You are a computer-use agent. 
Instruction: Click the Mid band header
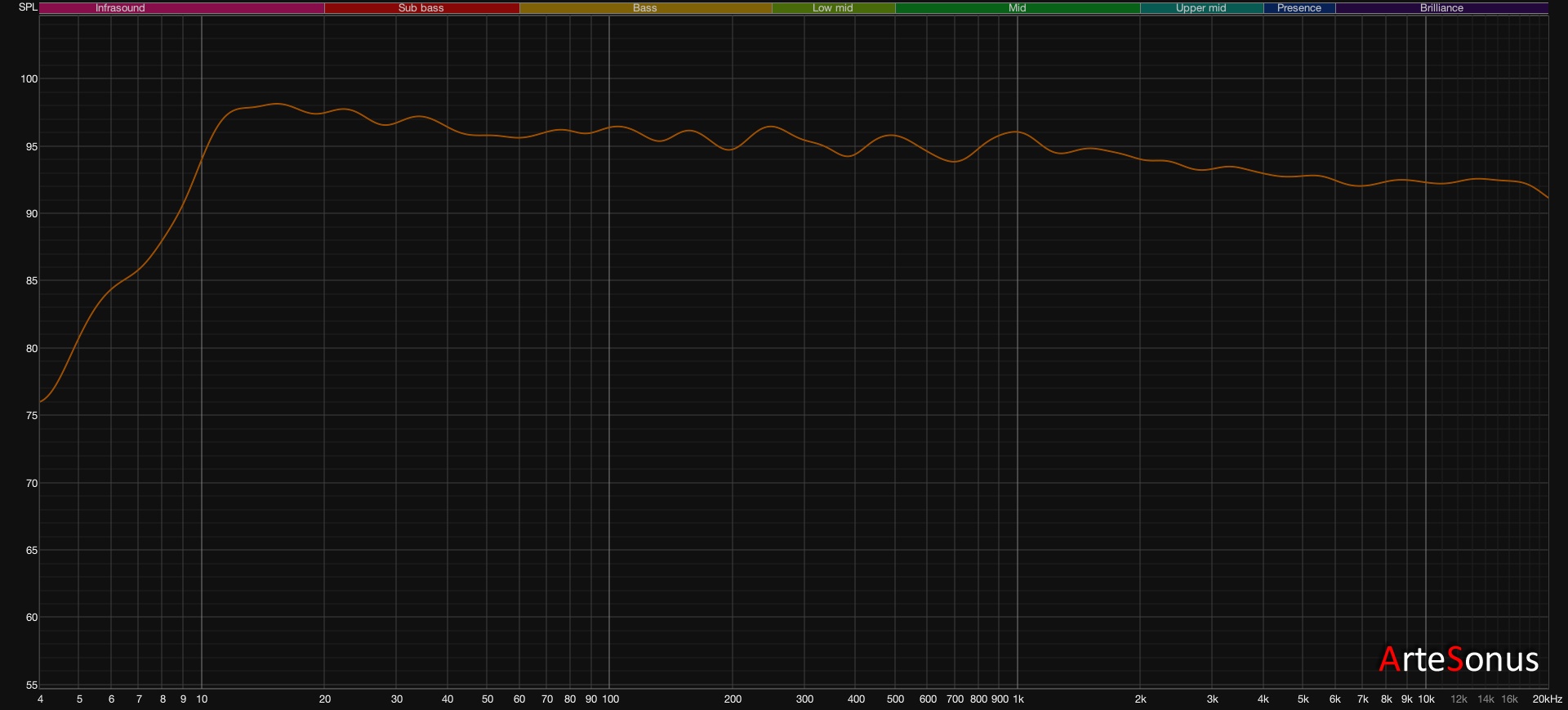pos(1017,8)
